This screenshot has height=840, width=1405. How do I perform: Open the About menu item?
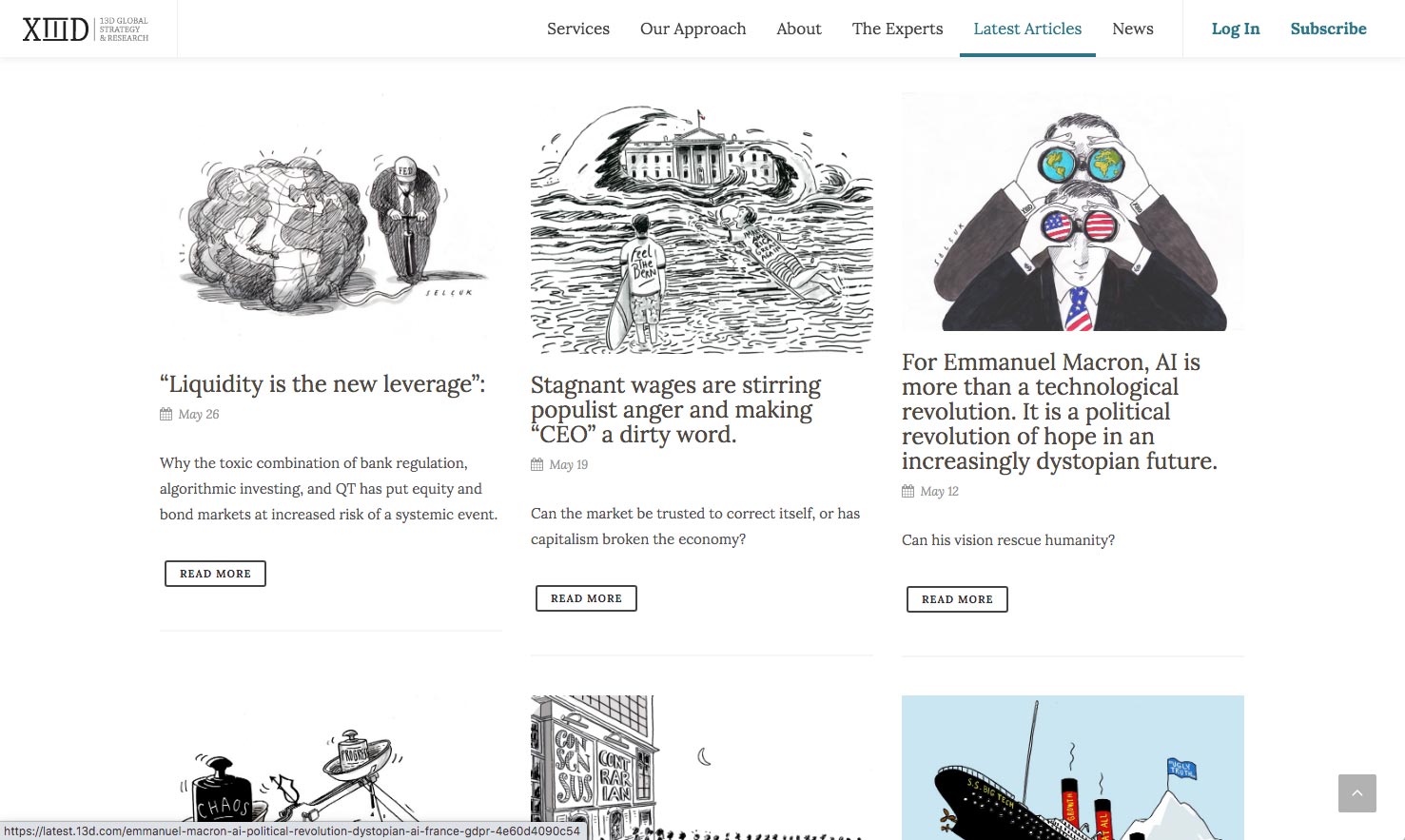pos(799,29)
